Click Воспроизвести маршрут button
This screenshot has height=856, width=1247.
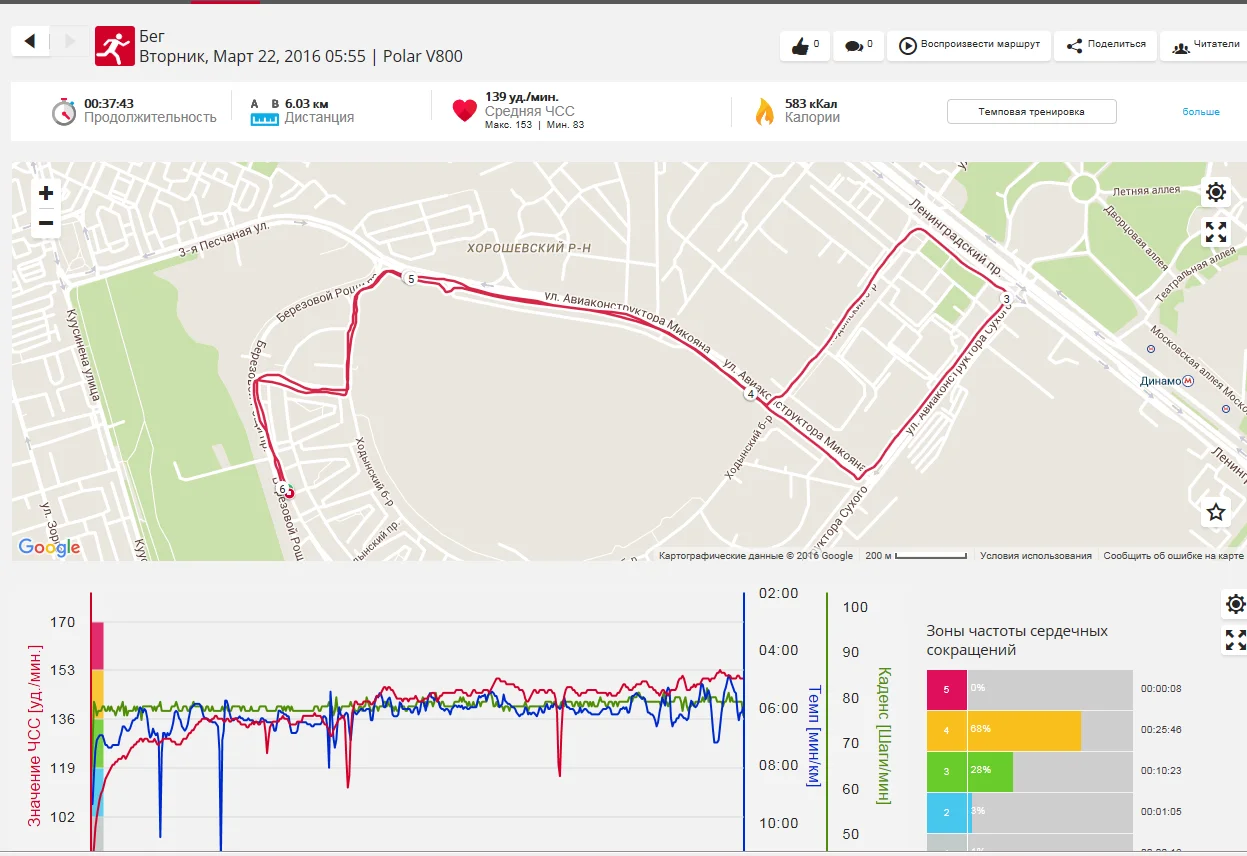969,45
